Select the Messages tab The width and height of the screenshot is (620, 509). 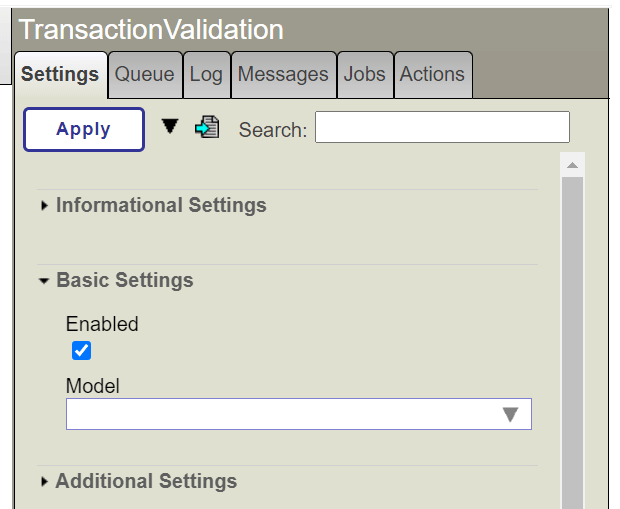click(283, 75)
